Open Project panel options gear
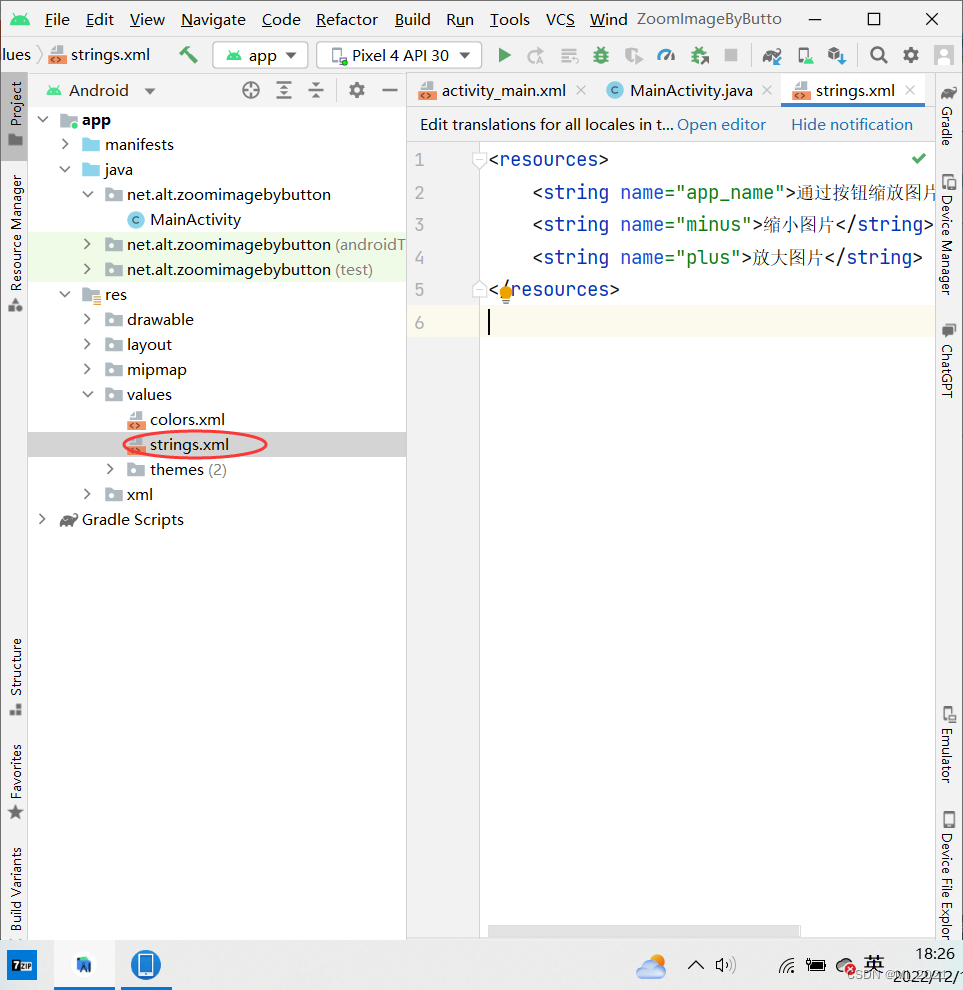The image size is (963, 990). coord(357,90)
